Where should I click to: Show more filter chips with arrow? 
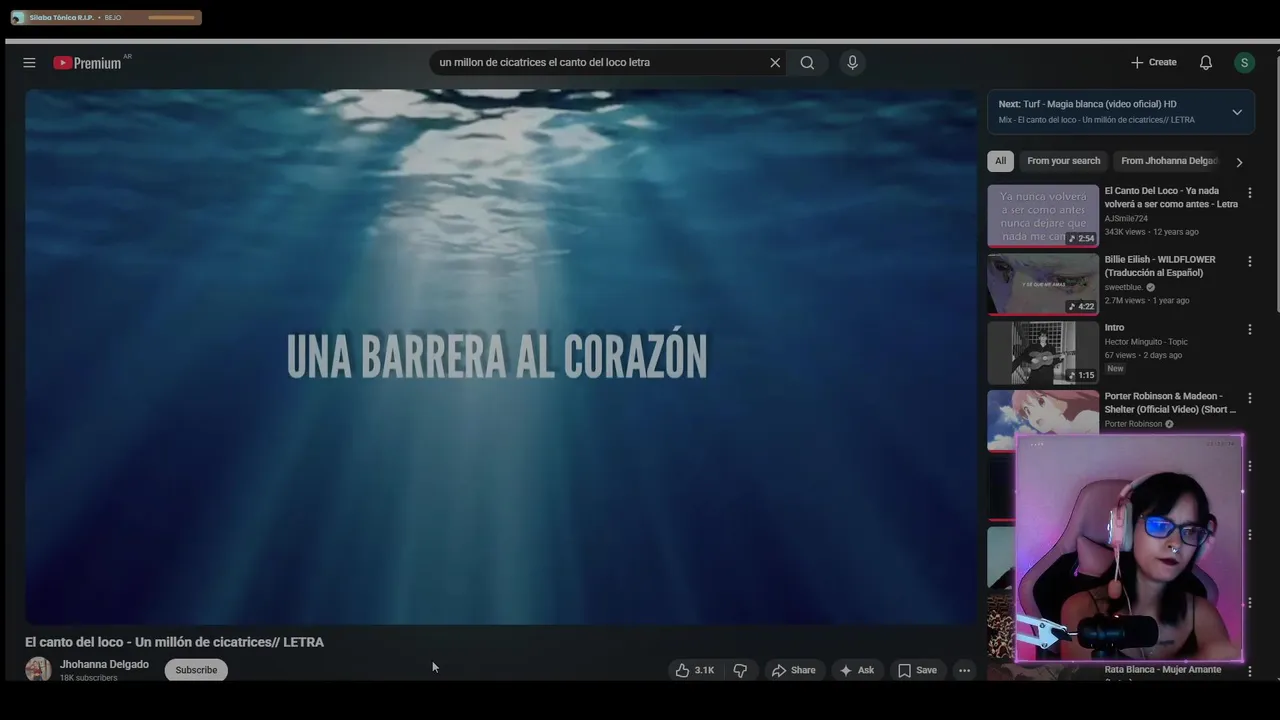coord(1239,162)
